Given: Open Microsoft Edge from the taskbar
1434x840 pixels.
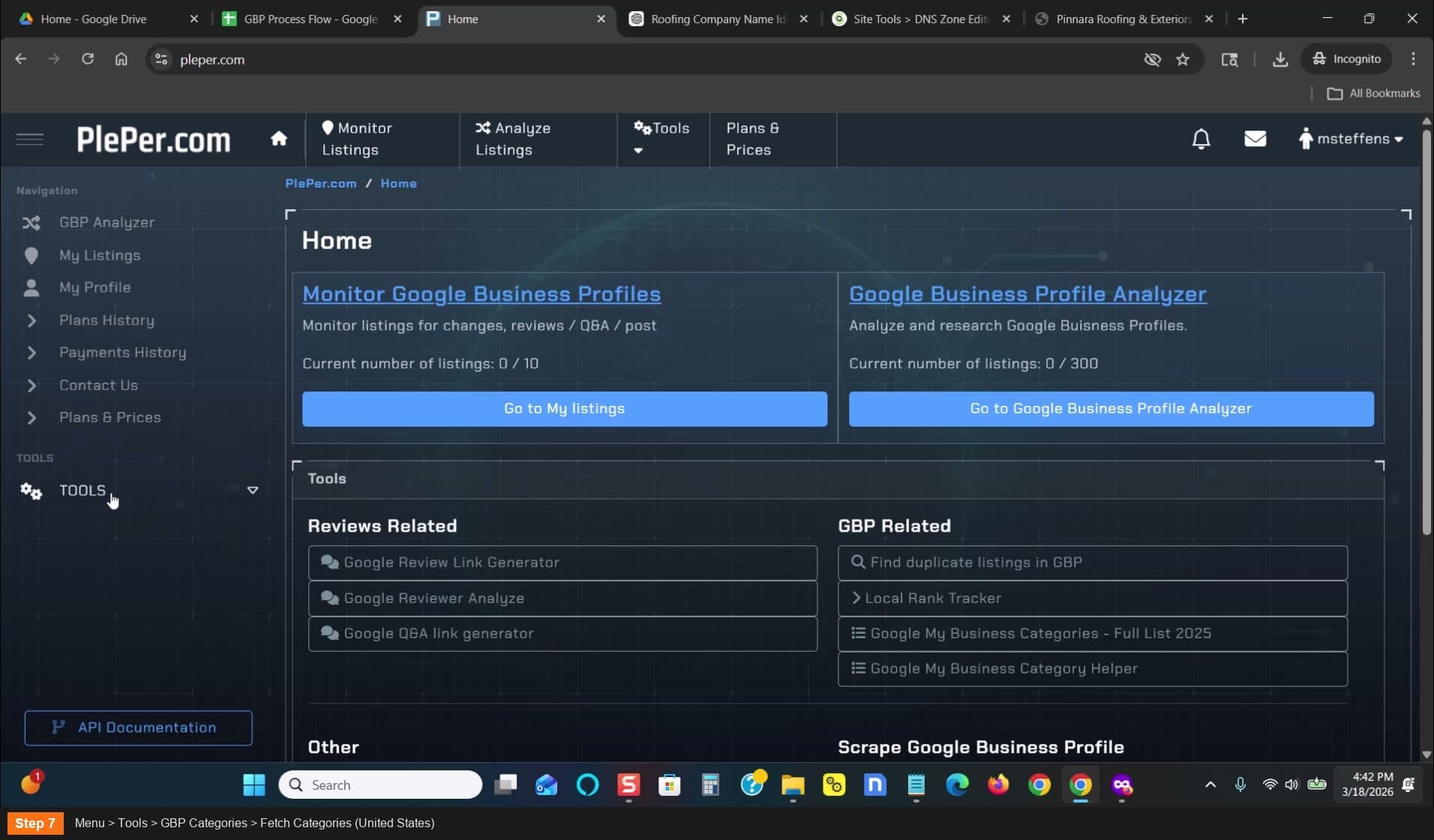Looking at the screenshot, I should [957, 785].
